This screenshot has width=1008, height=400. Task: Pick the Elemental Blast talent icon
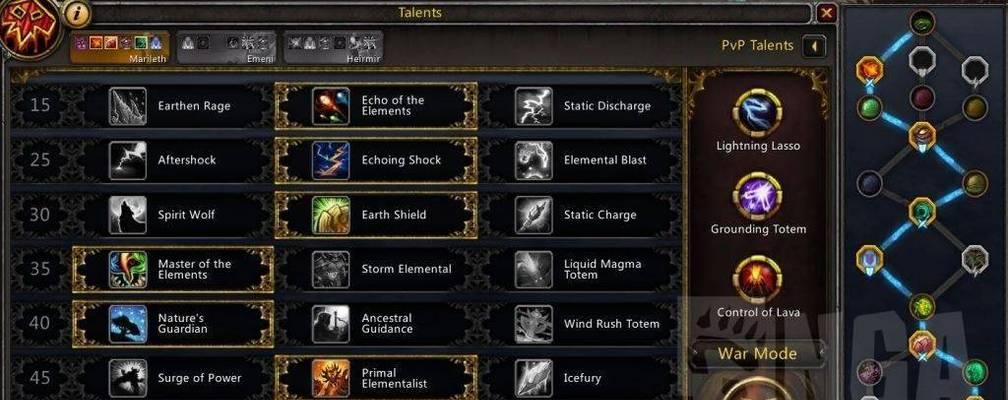point(534,161)
